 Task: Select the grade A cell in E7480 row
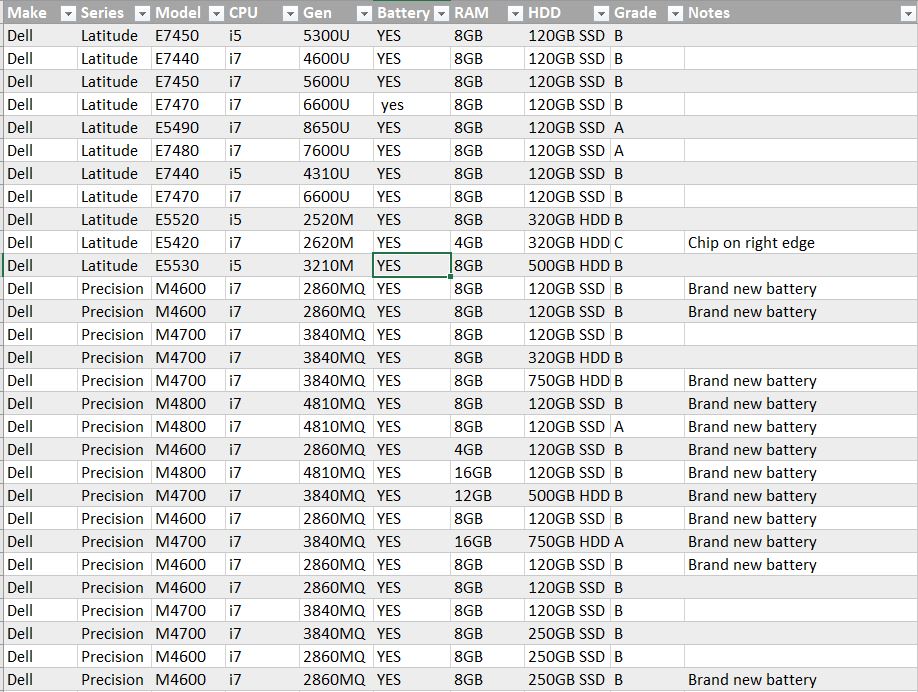pyautogui.click(x=648, y=150)
